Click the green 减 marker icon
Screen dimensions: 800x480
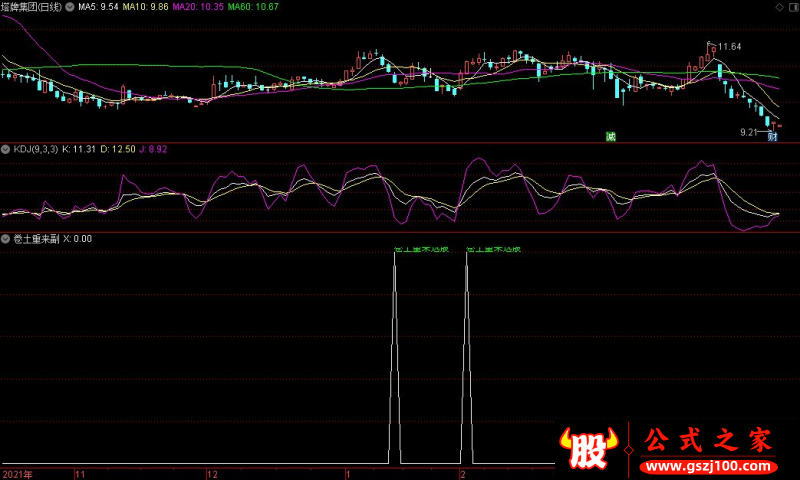tap(611, 136)
